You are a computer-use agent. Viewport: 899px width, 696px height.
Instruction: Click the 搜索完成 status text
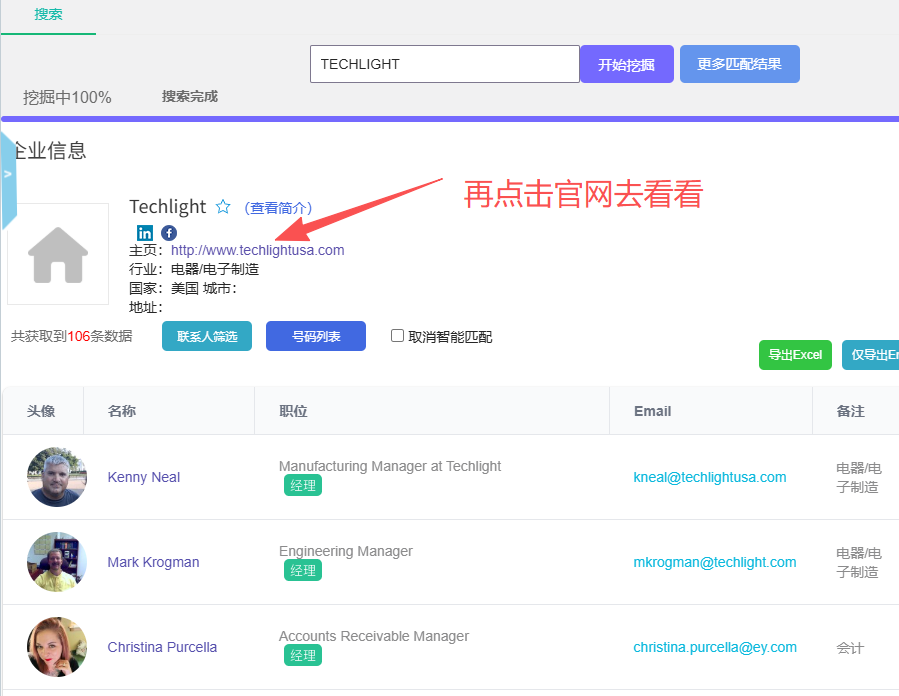190,96
